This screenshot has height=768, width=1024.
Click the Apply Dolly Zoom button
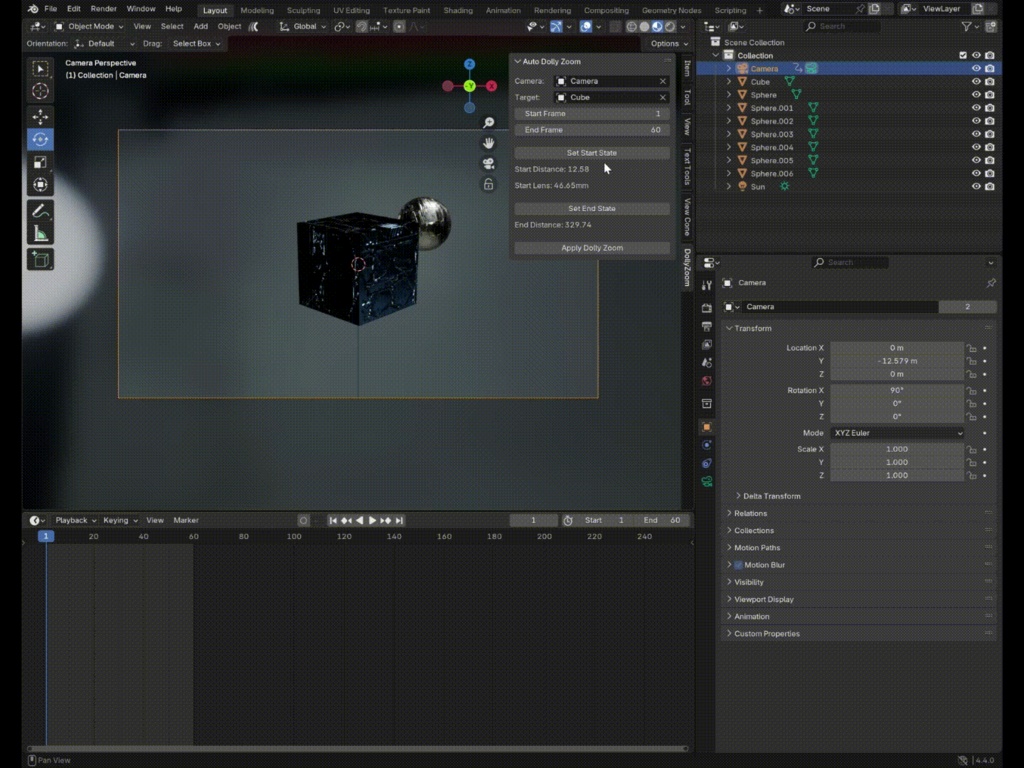[x=590, y=247]
